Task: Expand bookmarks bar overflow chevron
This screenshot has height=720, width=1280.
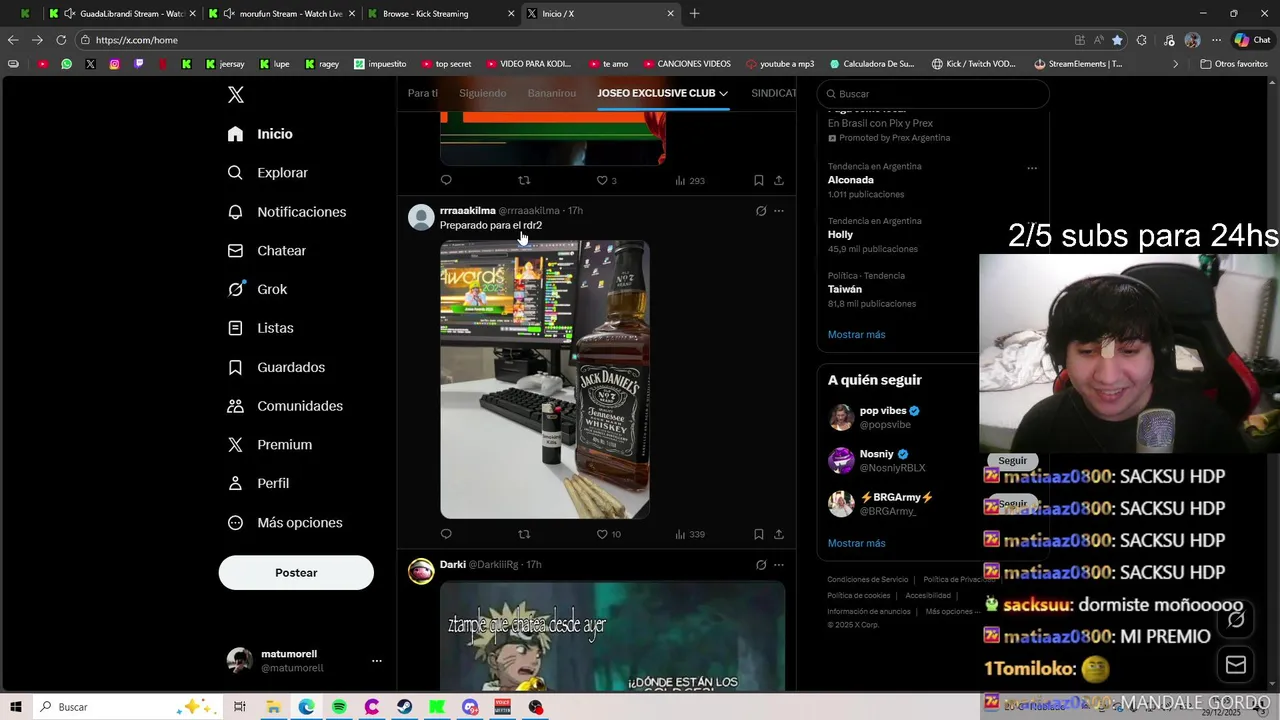Action: [1175, 64]
